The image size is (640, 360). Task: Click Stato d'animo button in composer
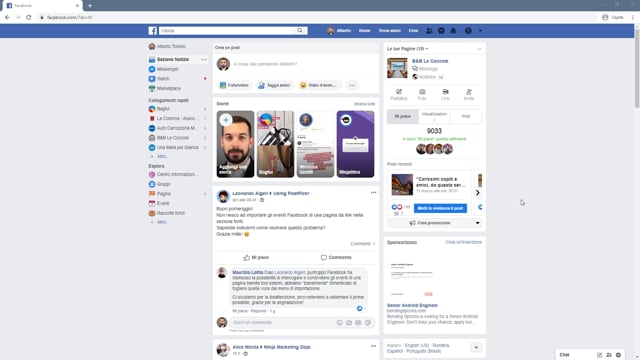pos(319,85)
